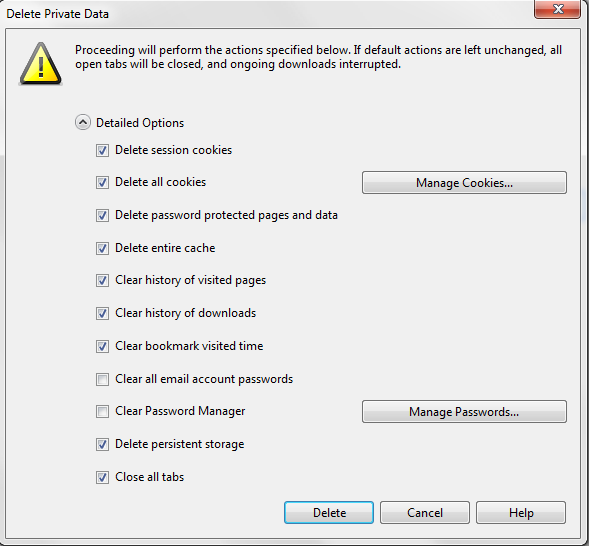The height and width of the screenshot is (546, 589).
Task: Uncheck Delete session cookies
Action: tap(102, 151)
